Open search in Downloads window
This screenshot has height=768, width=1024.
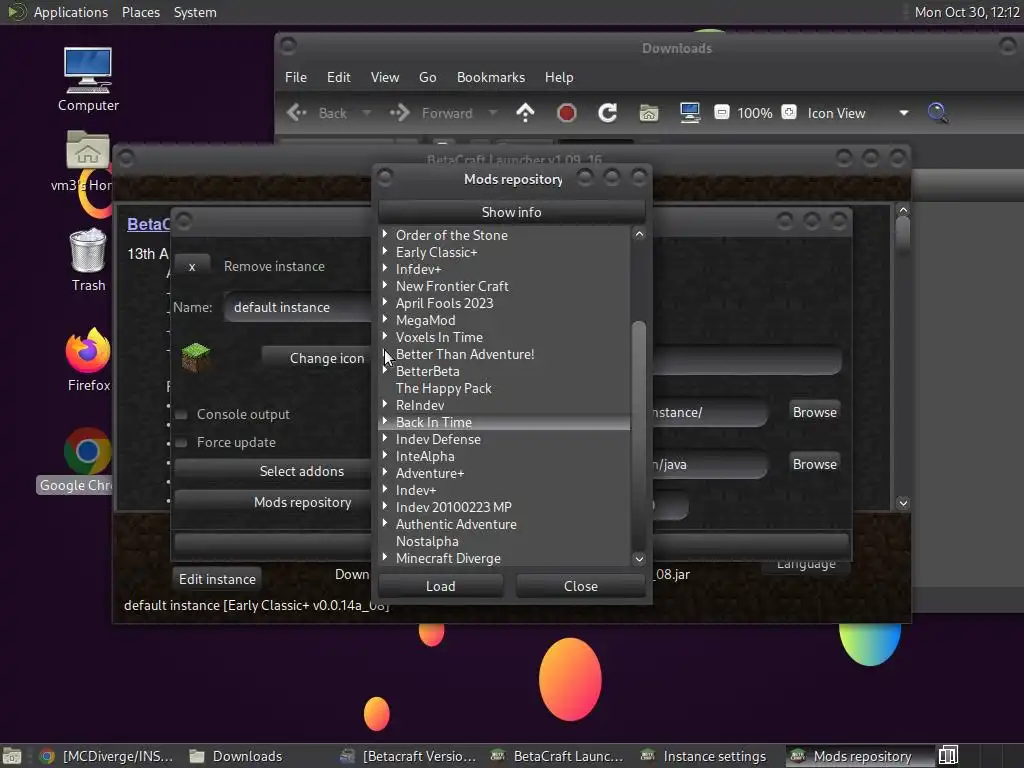point(937,113)
